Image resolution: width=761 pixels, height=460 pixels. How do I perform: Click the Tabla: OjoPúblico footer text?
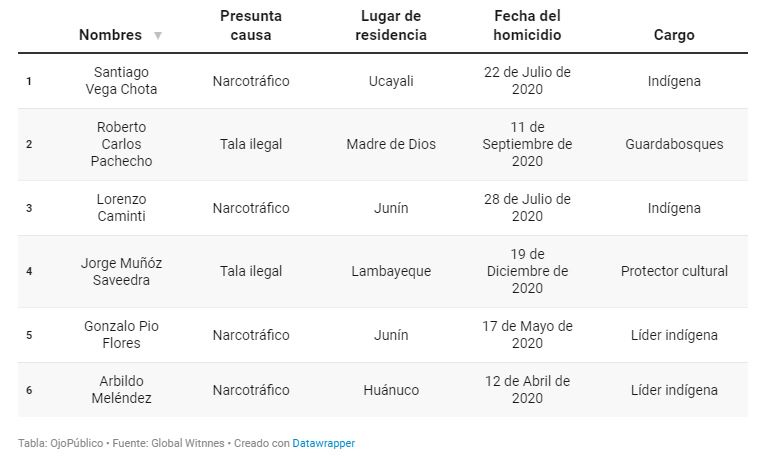[x=61, y=443]
